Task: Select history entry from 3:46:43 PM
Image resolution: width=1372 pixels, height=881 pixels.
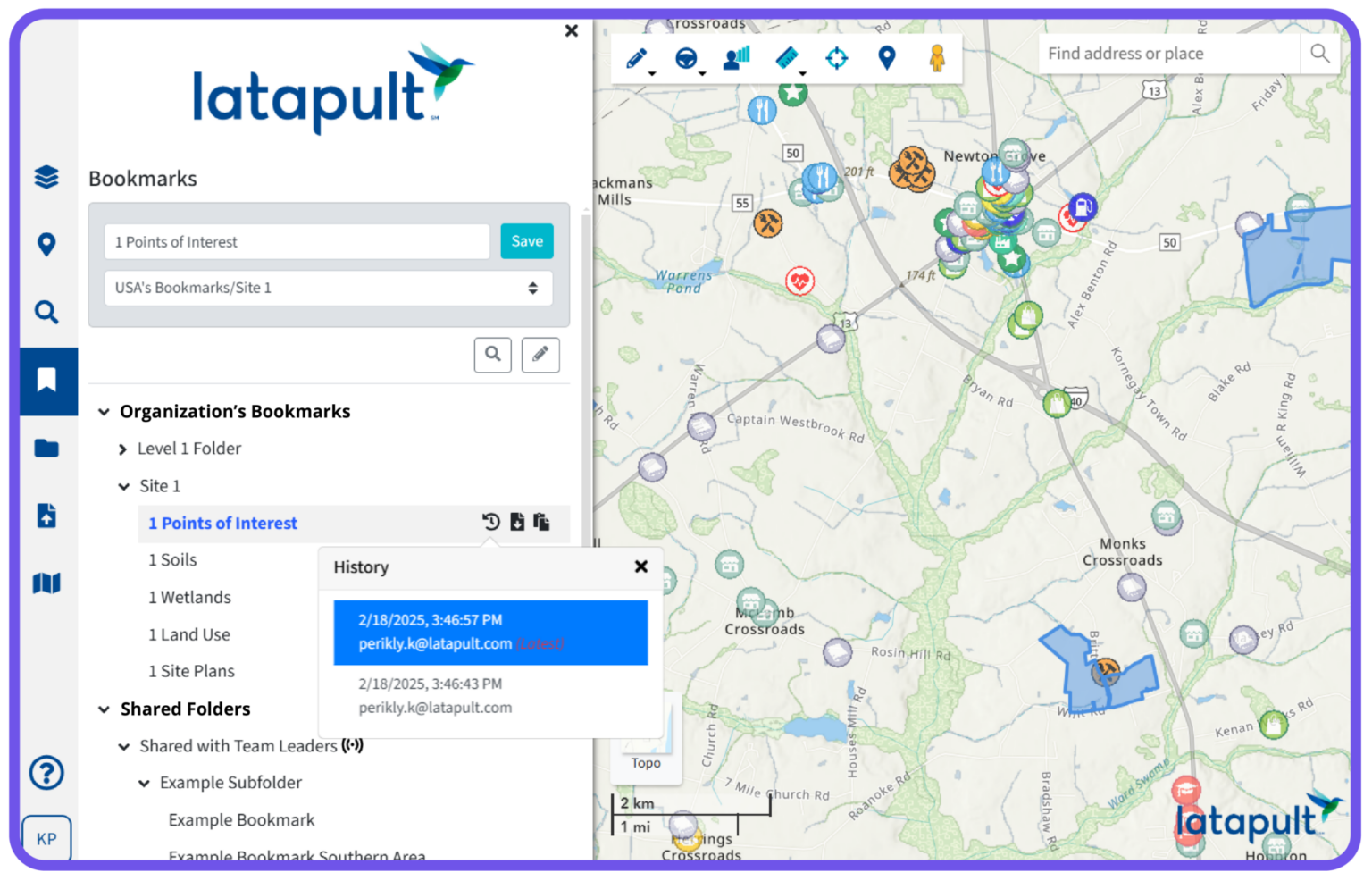Action: tap(490, 696)
